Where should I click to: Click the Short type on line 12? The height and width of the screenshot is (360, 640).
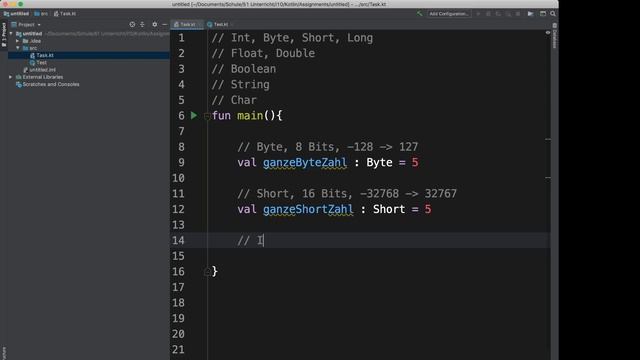[389, 209]
